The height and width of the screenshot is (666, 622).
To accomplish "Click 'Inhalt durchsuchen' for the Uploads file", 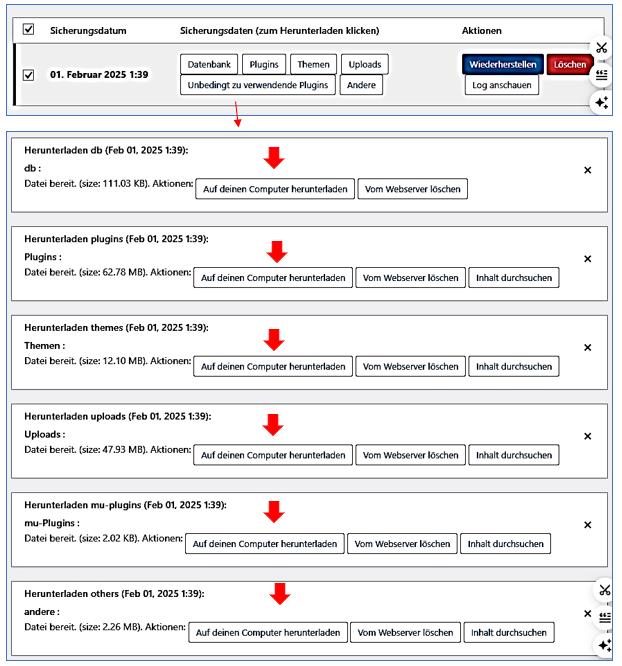I will pos(514,455).
